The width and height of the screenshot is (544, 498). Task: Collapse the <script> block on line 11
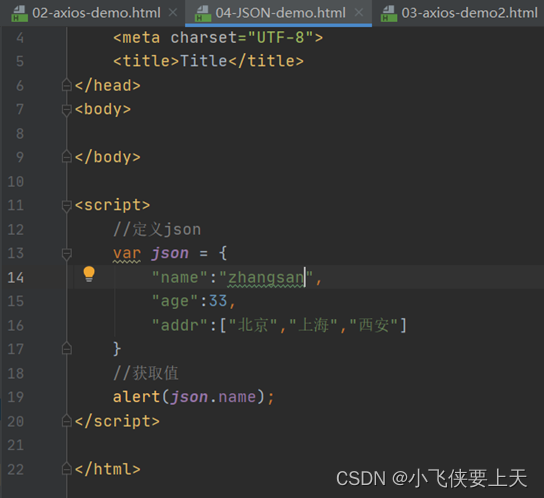click(66, 205)
